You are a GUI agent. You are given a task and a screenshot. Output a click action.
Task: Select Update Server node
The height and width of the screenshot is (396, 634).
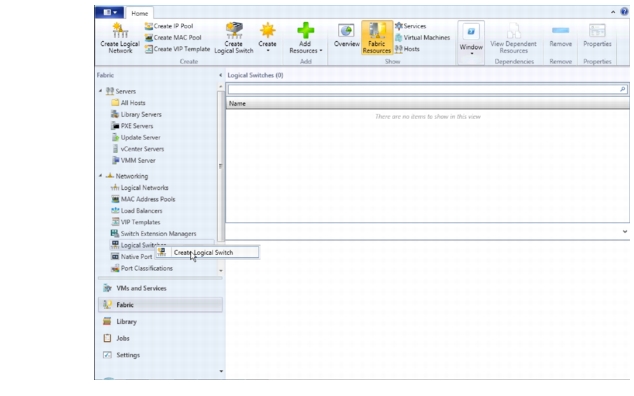click(x=136, y=138)
